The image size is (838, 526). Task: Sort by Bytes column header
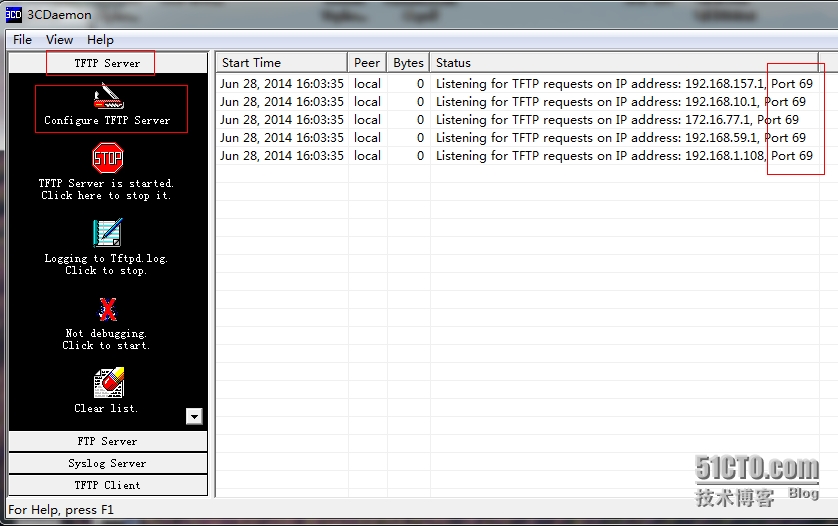tap(408, 63)
